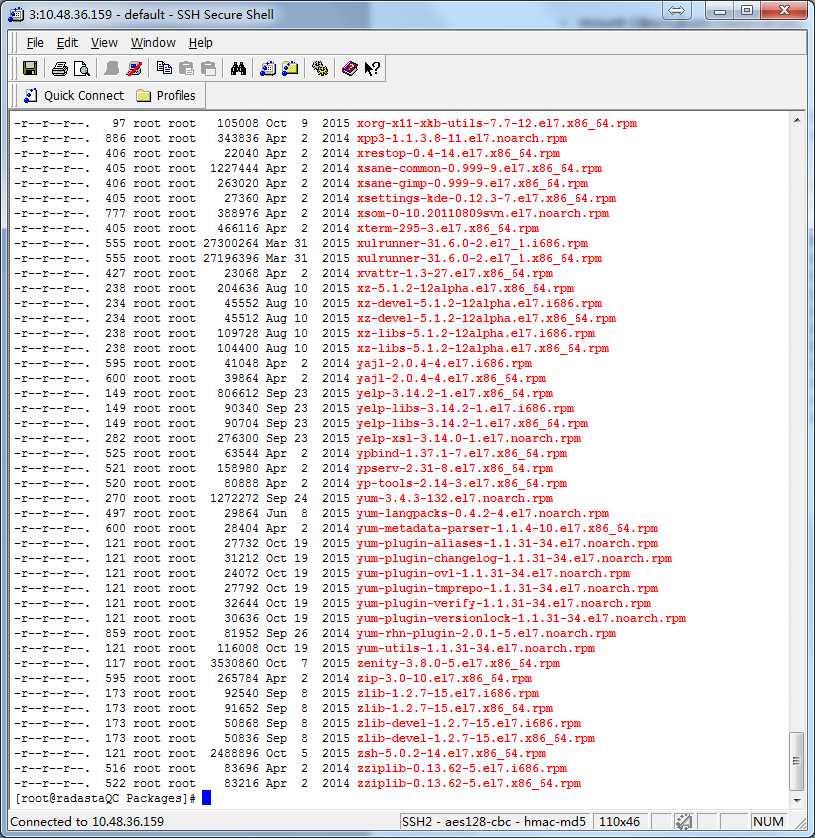
Task: Click the xterm-295-3 rpm filename
Action: [x=448, y=228]
